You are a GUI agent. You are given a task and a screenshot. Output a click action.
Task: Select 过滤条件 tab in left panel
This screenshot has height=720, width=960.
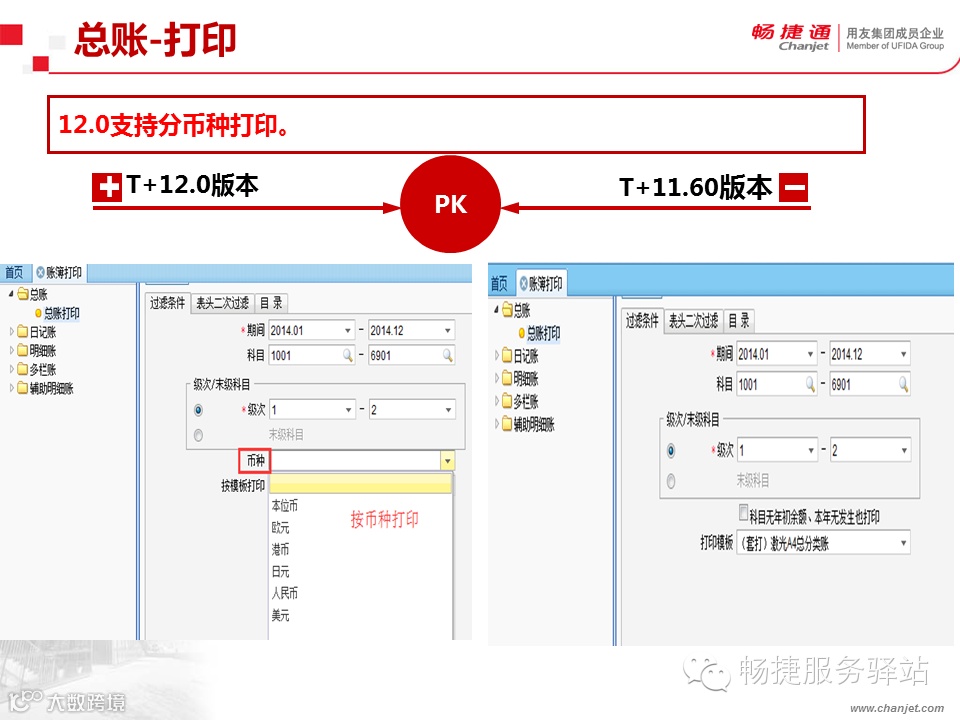[x=167, y=303]
